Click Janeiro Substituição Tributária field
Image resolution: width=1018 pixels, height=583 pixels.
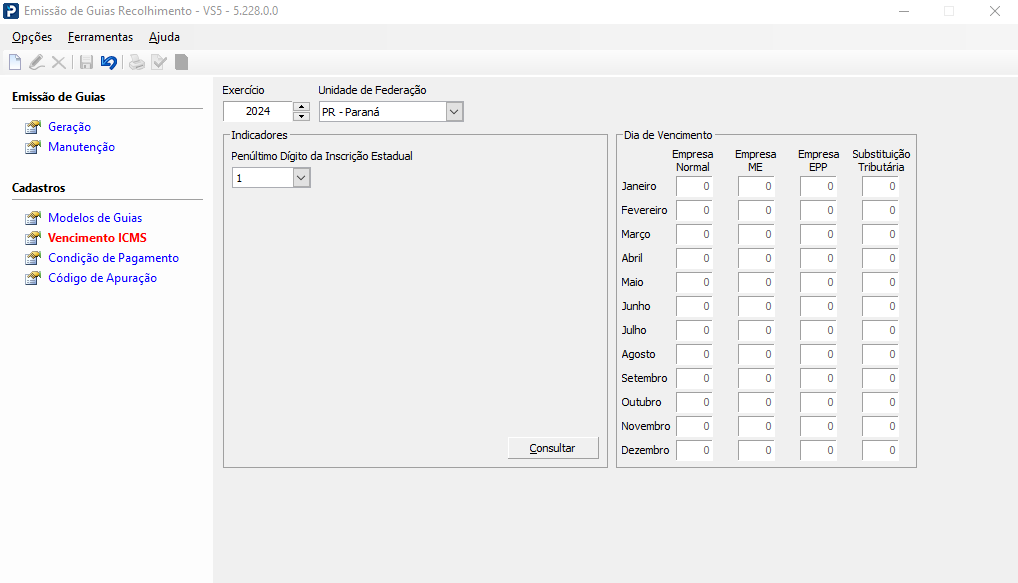pos(880,186)
